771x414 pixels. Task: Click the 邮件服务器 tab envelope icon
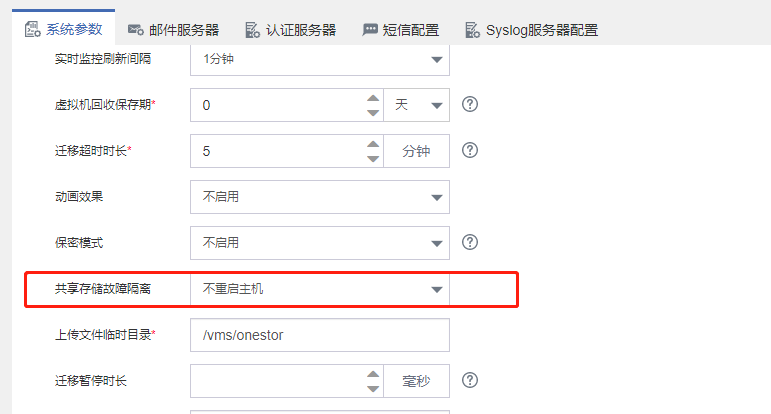coord(135,30)
